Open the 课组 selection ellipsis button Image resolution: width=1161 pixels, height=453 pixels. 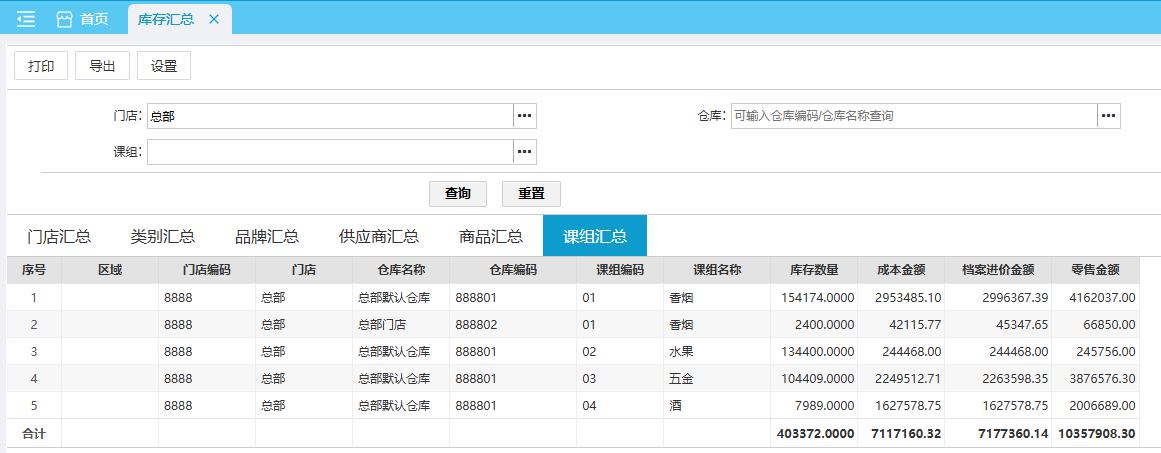(x=525, y=152)
